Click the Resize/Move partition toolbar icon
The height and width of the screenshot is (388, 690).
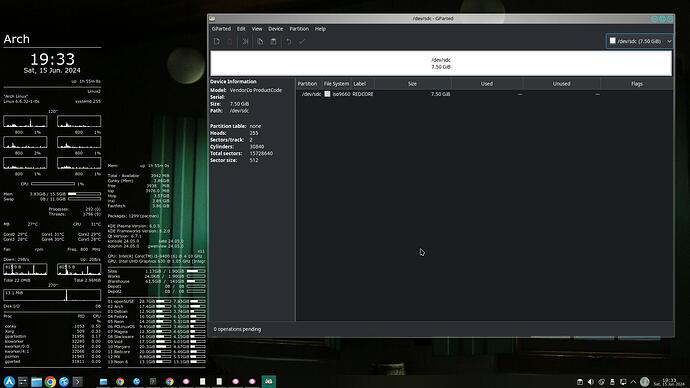(x=246, y=41)
